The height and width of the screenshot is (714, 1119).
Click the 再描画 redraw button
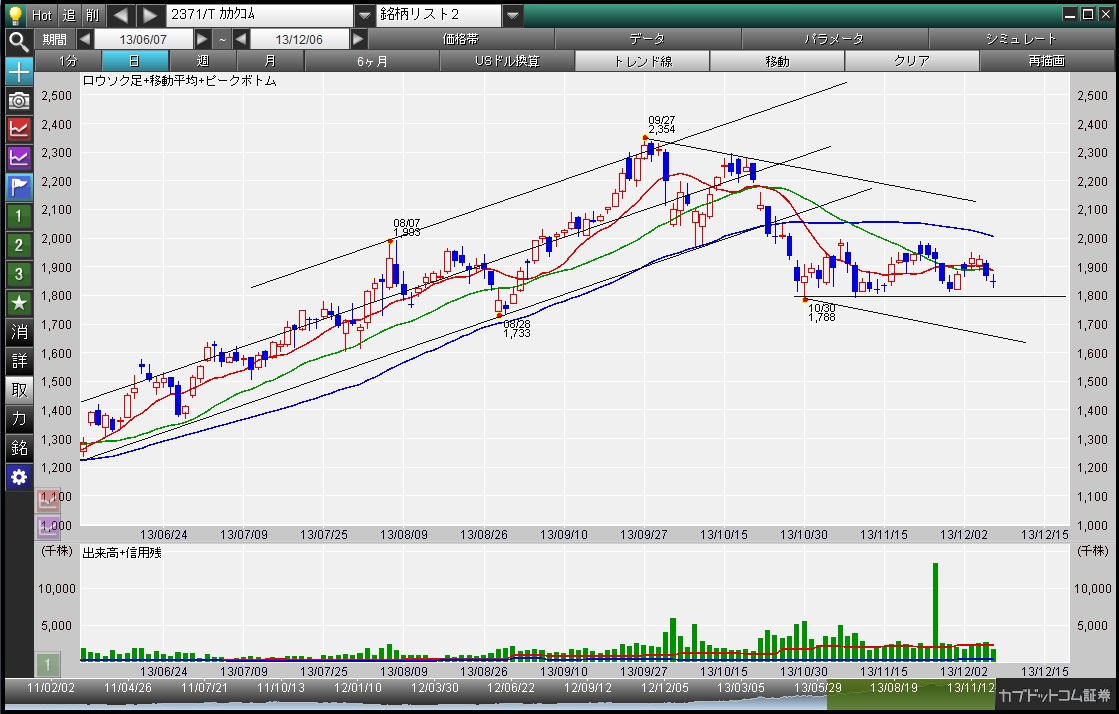tap(1046, 61)
